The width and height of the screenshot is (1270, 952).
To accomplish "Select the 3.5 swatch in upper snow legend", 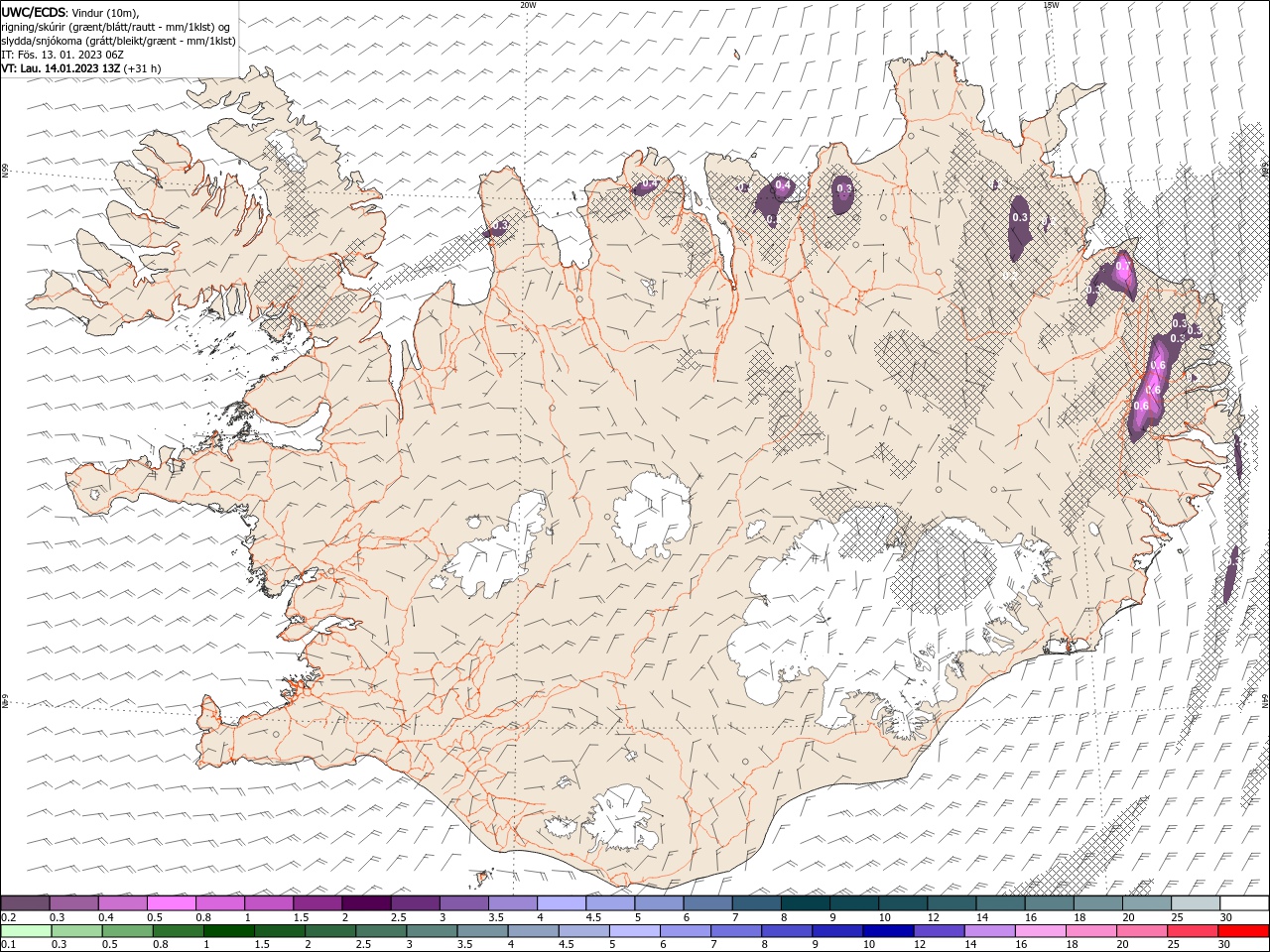I will (x=512, y=902).
